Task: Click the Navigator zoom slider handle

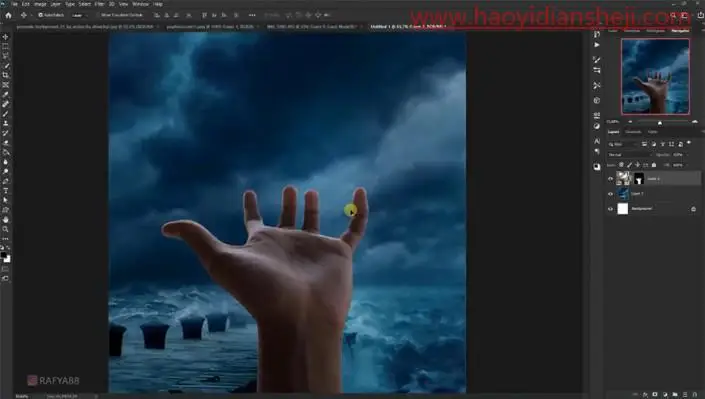Action: pos(660,122)
